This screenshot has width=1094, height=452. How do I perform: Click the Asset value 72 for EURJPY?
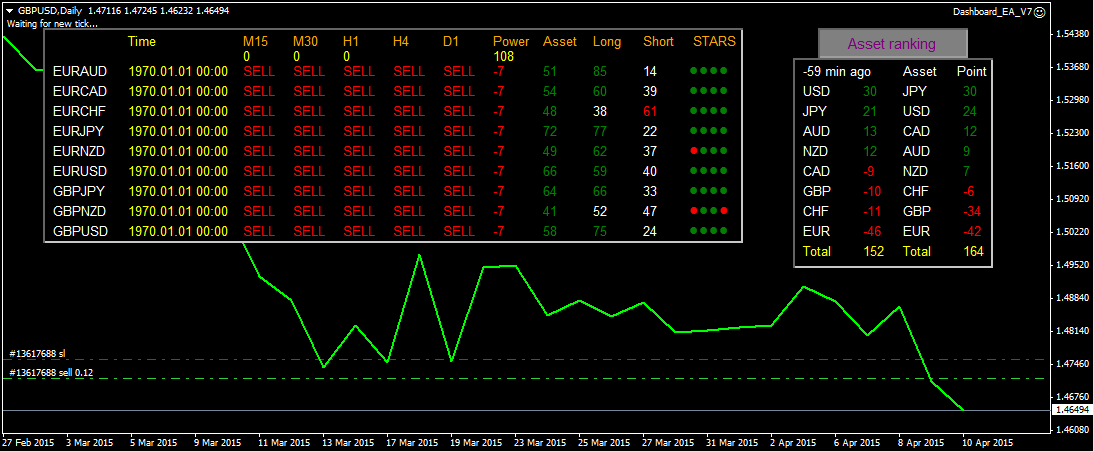point(550,131)
